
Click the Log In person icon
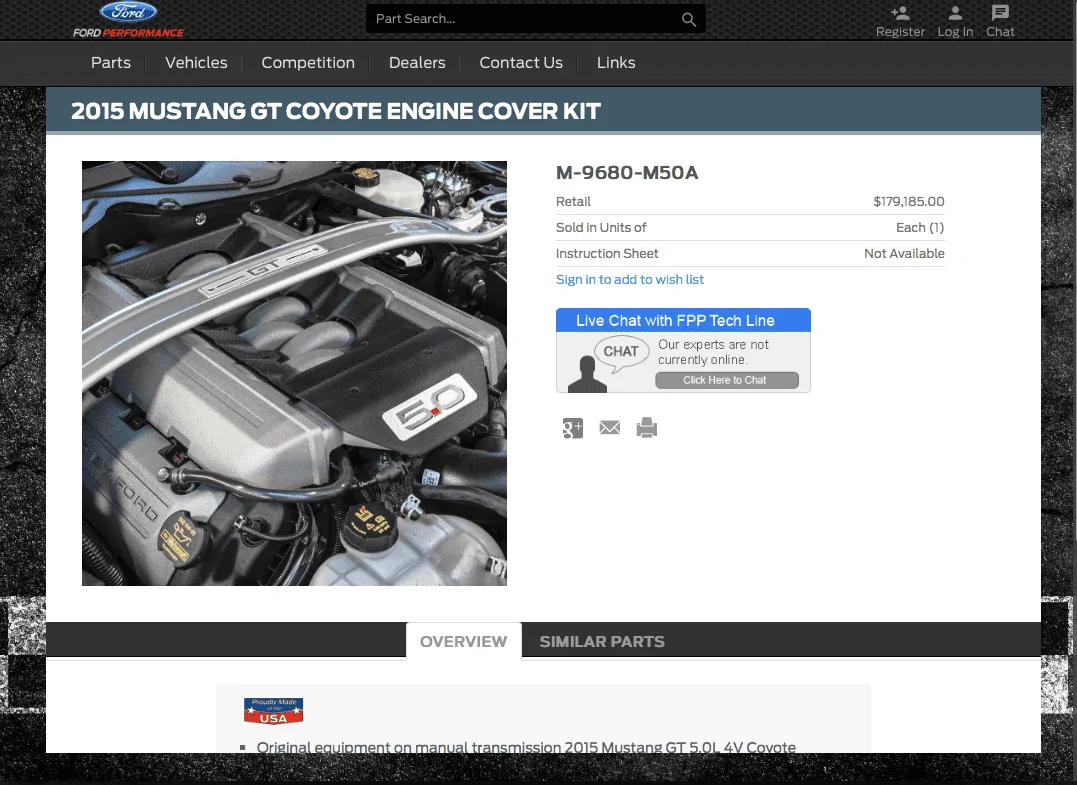click(955, 12)
